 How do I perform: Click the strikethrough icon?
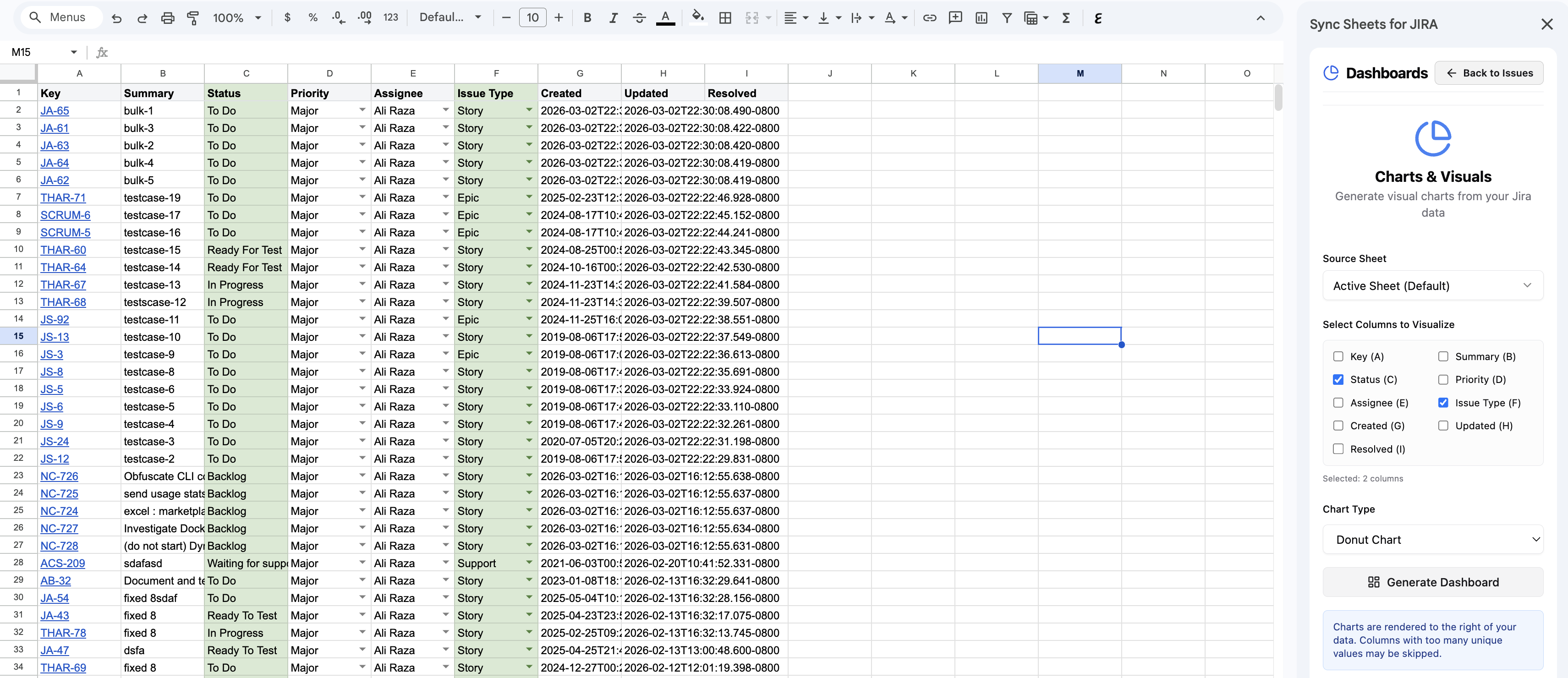click(639, 18)
